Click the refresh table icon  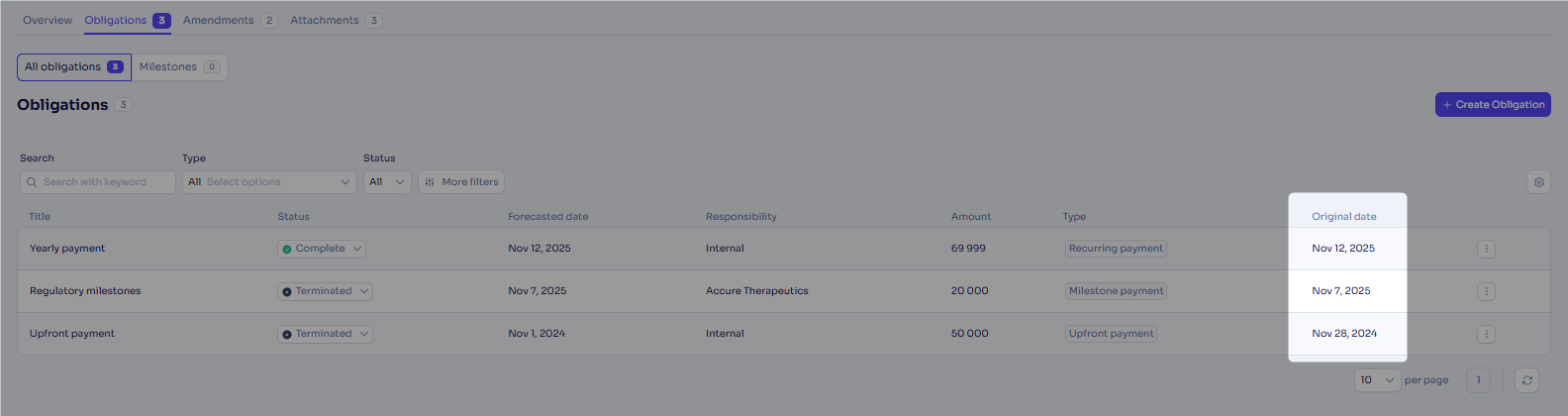(1527, 380)
